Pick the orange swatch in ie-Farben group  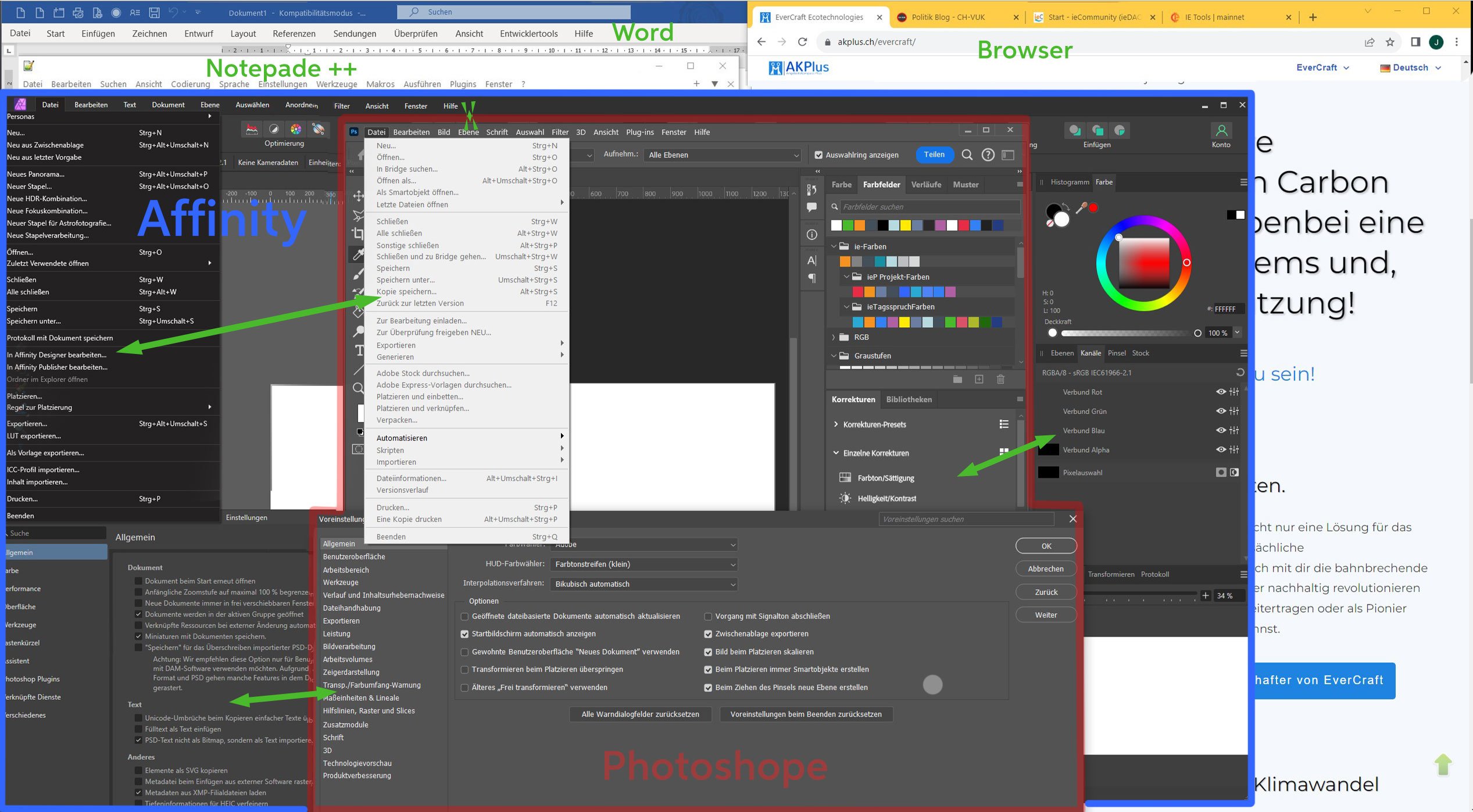pyautogui.click(x=845, y=262)
